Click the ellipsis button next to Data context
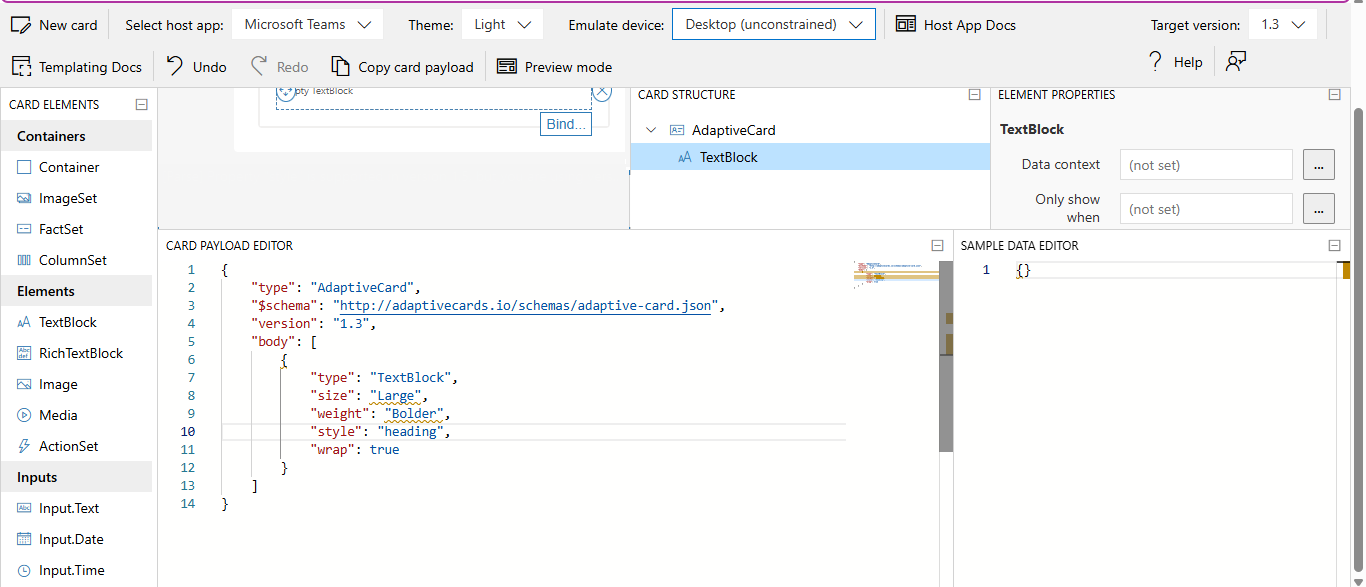Screen dimensions: 1366x587 (1319, 165)
